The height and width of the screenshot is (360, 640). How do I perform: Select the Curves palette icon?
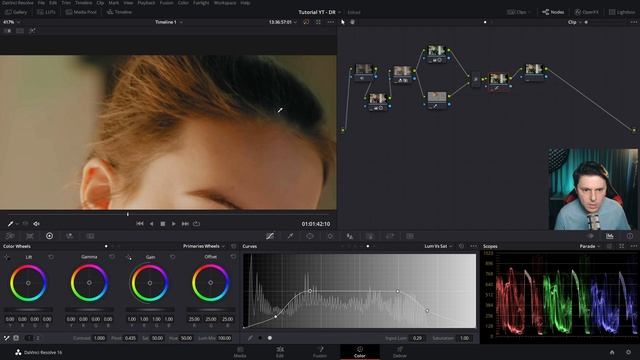(x=270, y=236)
